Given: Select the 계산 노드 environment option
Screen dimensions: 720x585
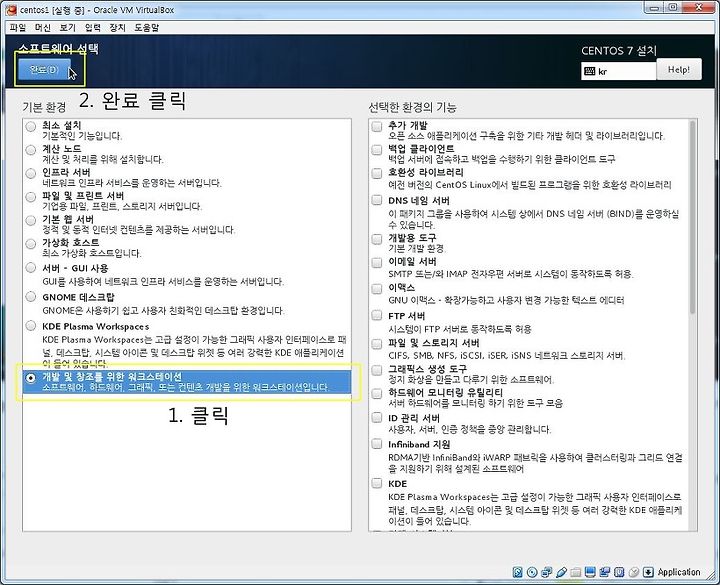Looking at the screenshot, I should 31,150.
